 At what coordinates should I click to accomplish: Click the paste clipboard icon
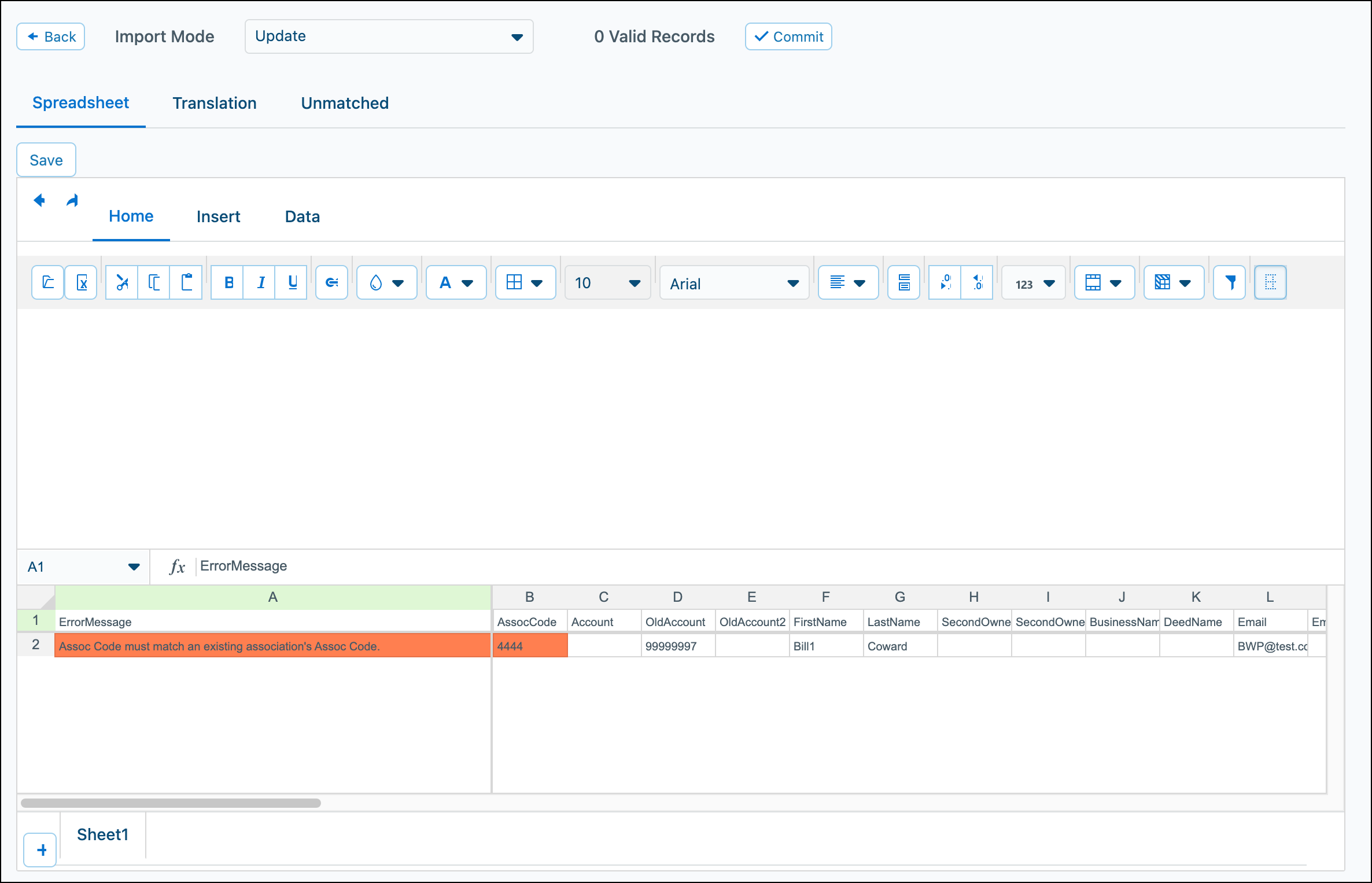tap(186, 282)
